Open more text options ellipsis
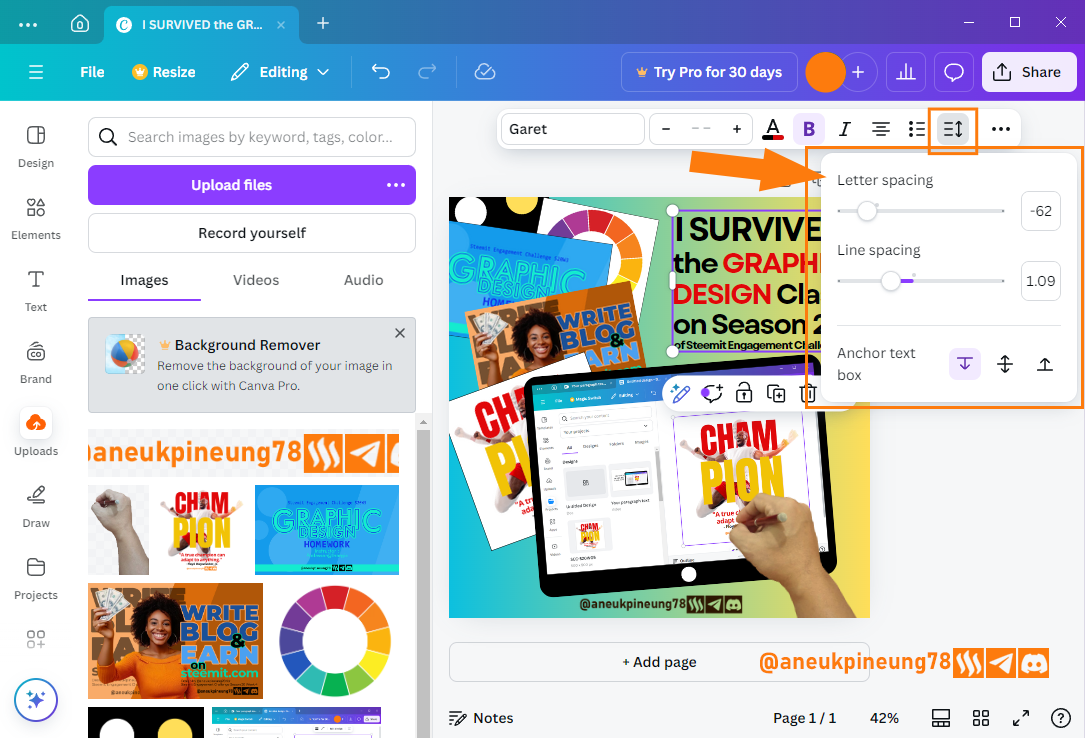The width and height of the screenshot is (1085, 738). [1001, 129]
